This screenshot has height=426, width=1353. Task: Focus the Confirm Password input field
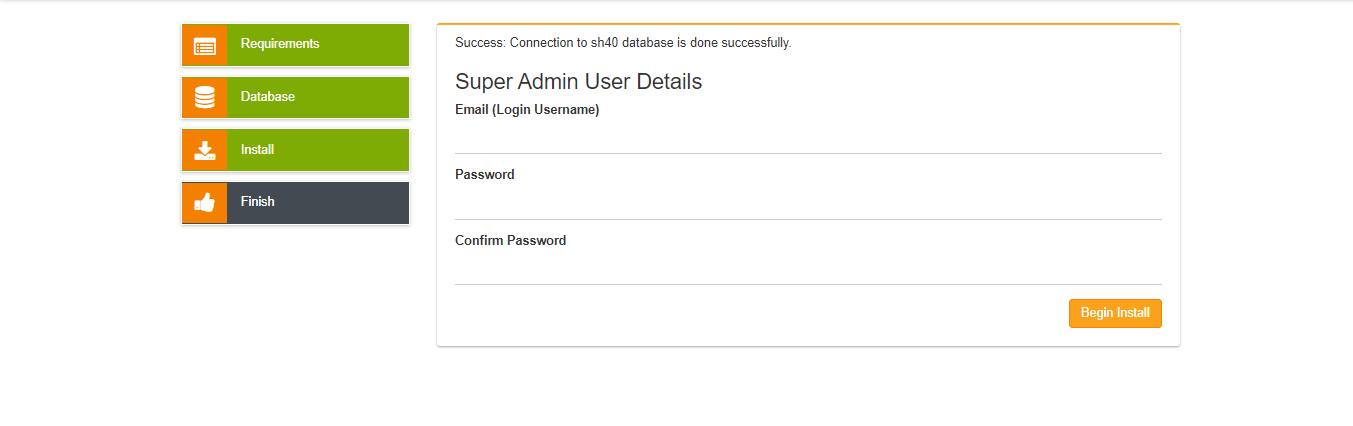point(808,269)
